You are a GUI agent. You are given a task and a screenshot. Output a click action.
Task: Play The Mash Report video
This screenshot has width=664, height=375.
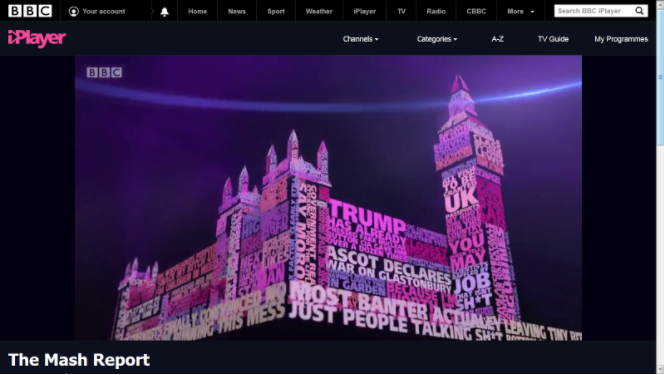[328, 198]
